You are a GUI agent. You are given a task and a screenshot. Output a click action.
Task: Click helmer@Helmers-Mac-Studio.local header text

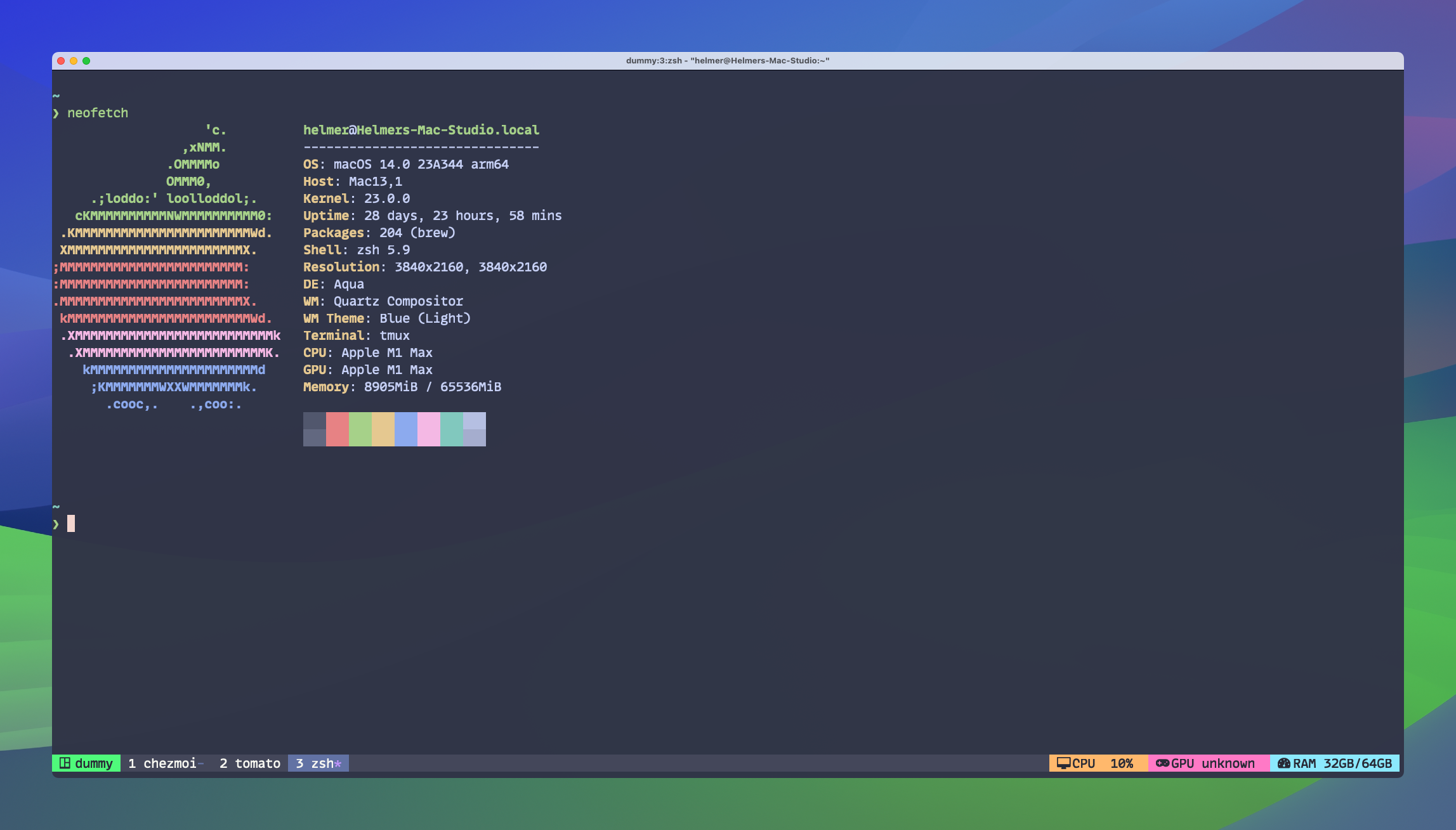pyautogui.click(x=421, y=129)
